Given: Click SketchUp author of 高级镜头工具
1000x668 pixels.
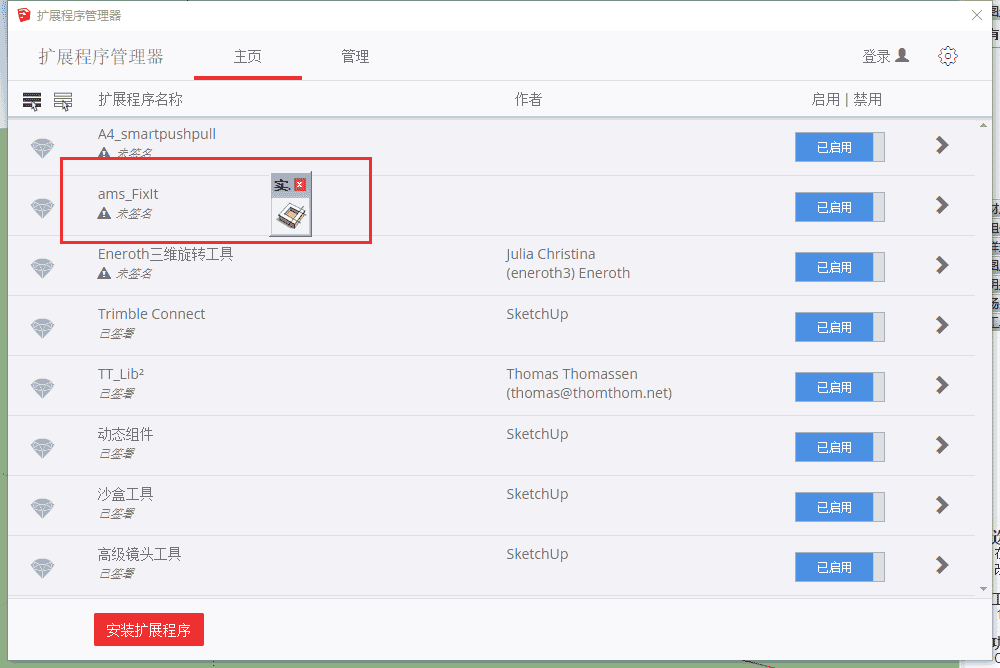Looking at the screenshot, I should tap(537, 554).
